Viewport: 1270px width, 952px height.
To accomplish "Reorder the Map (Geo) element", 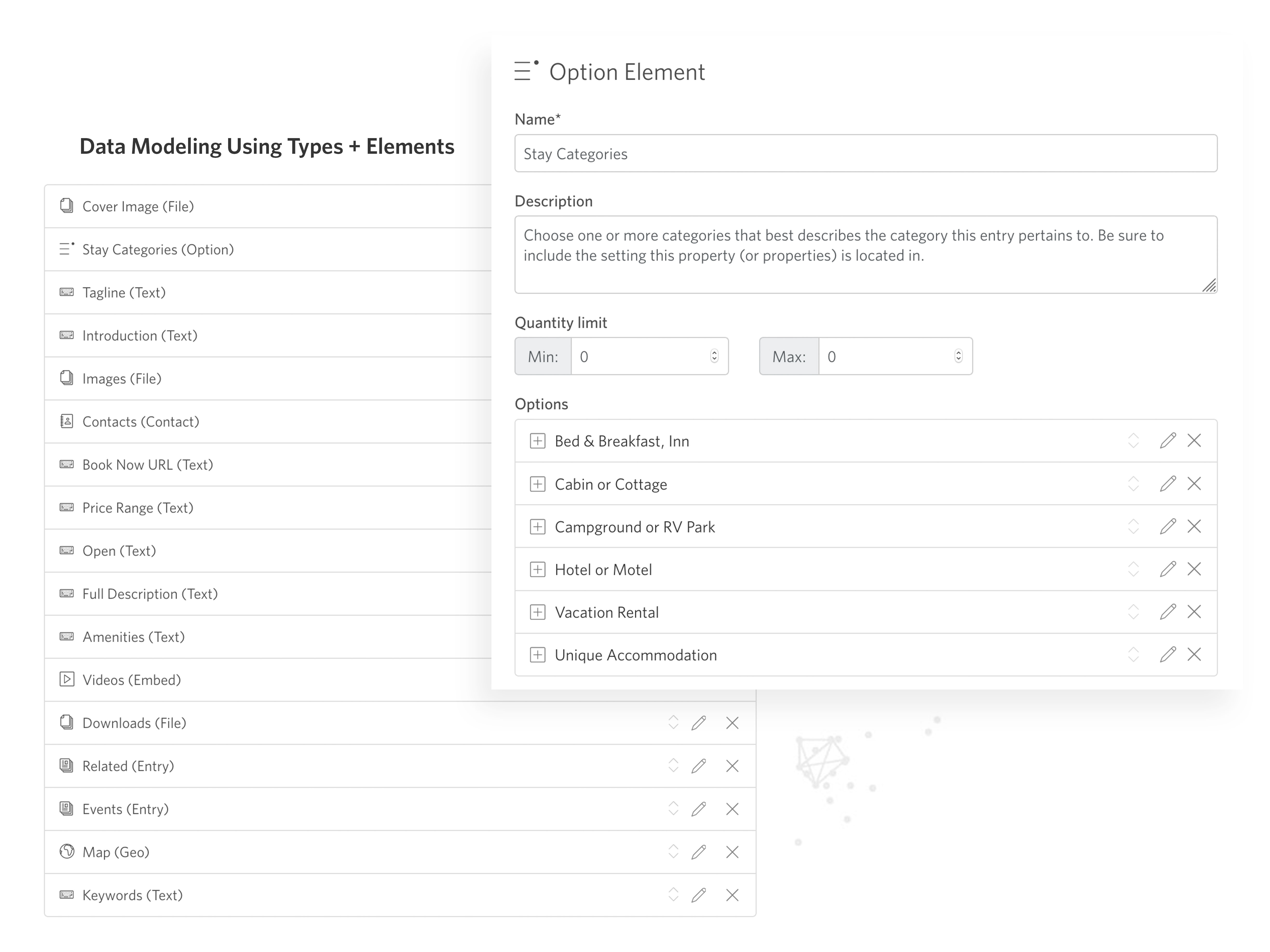I will [x=673, y=851].
